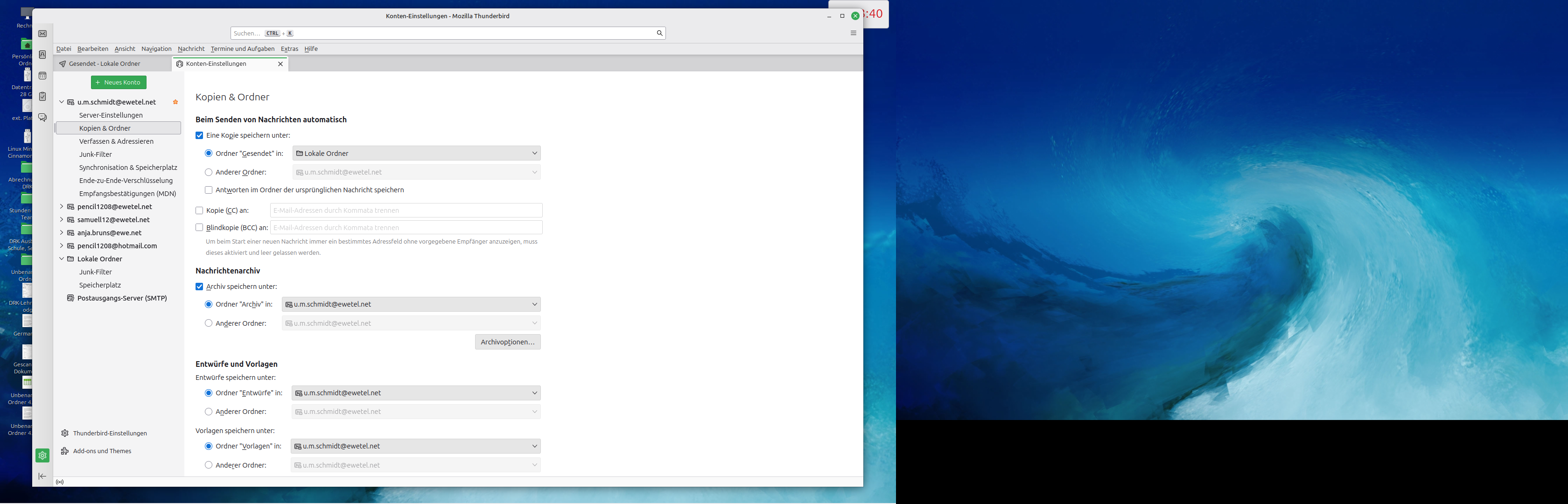Image resolution: width=1568 pixels, height=504 pixels.
Task: Click the 'Archivoptionen…' button
Action: [507, 342]
